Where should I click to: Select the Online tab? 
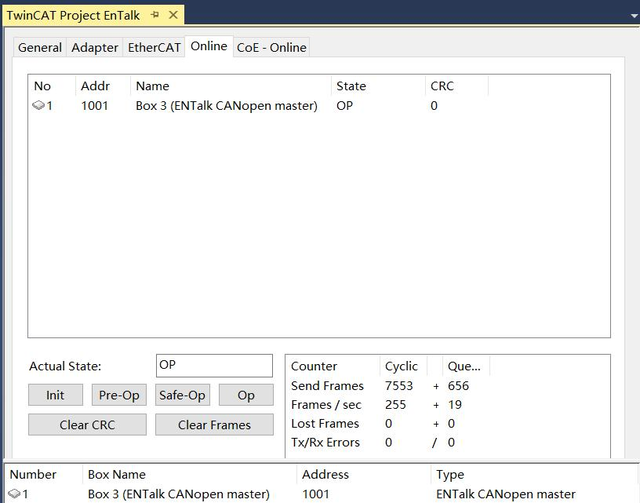point(209,46)
